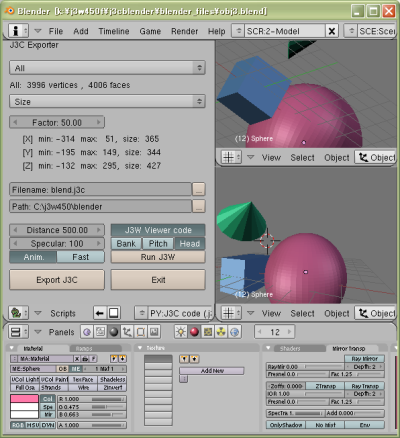Select the Shading context sphere icon
Viewport: 400px width, 438px height.
[x=114, y=332]
